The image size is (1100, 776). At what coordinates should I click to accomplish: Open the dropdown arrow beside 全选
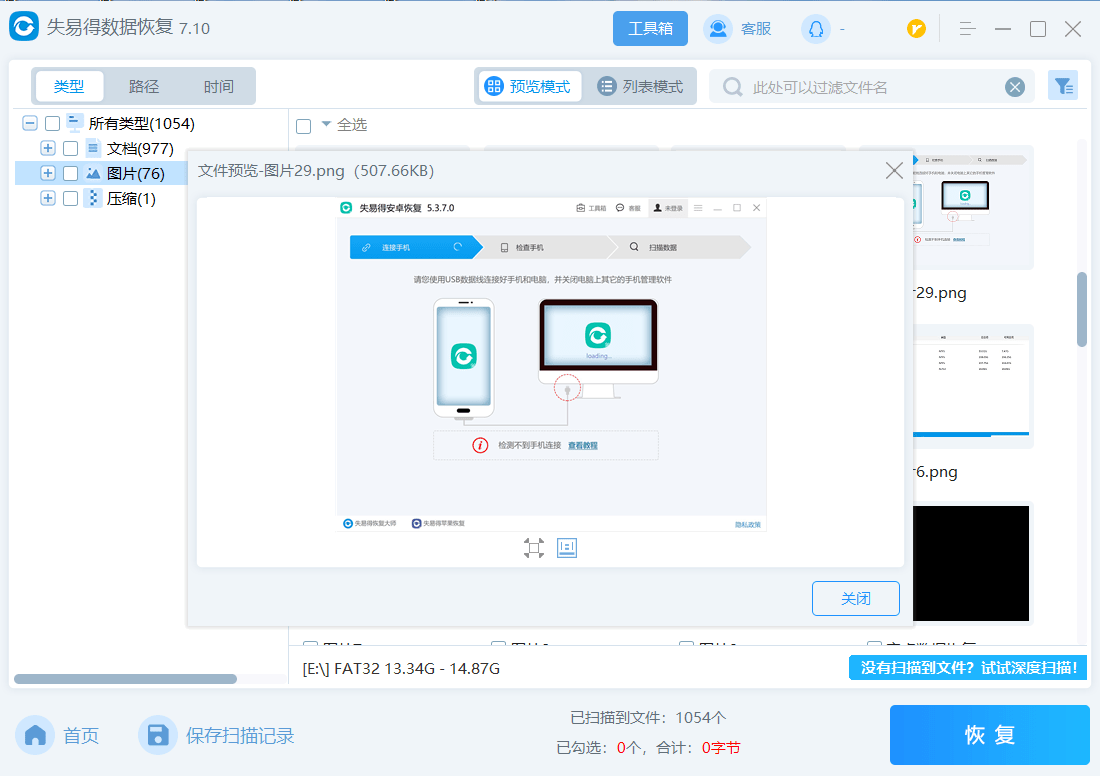point(326,124)
